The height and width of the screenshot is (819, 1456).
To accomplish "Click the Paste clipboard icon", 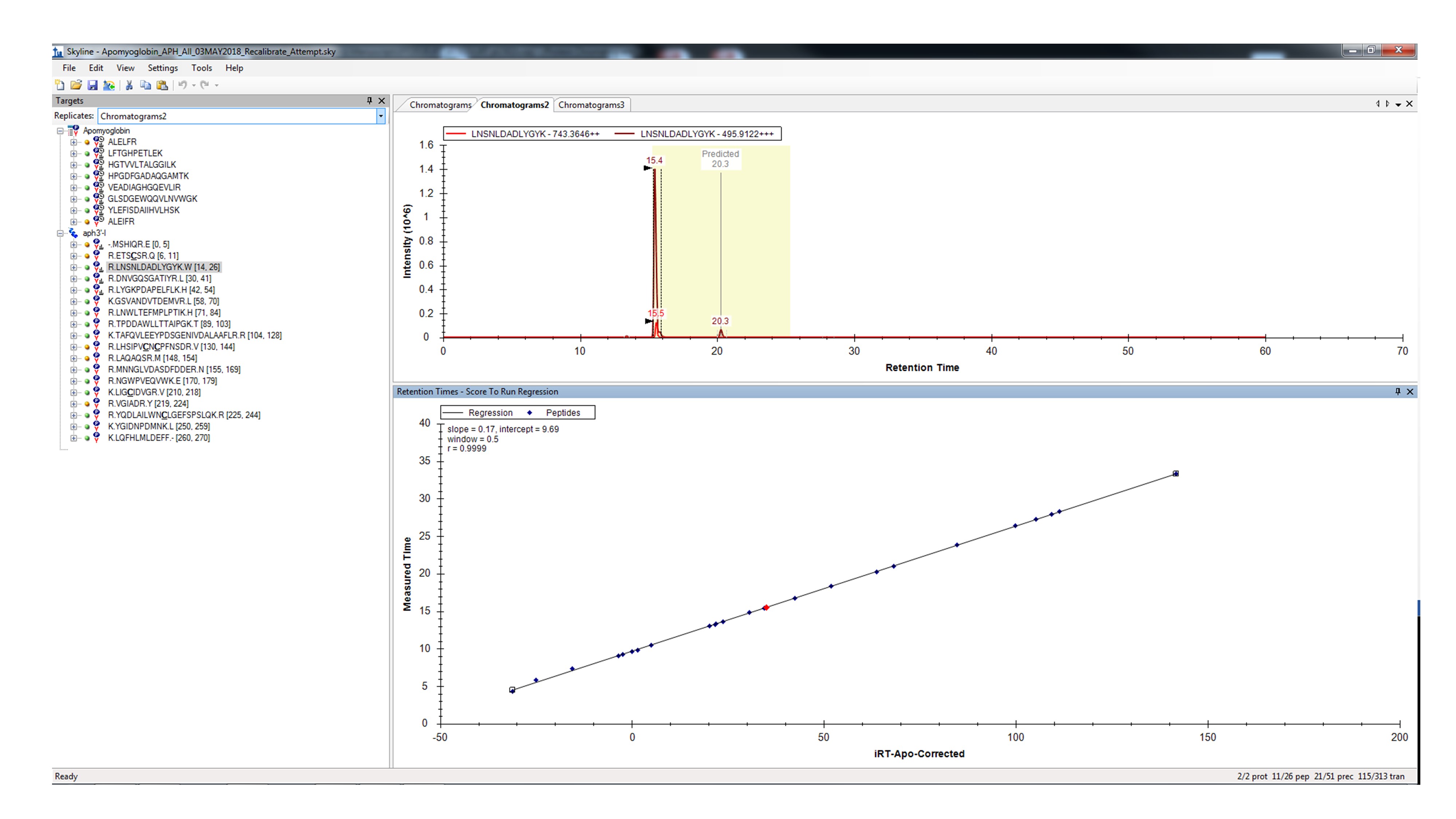I will (162, 85).
